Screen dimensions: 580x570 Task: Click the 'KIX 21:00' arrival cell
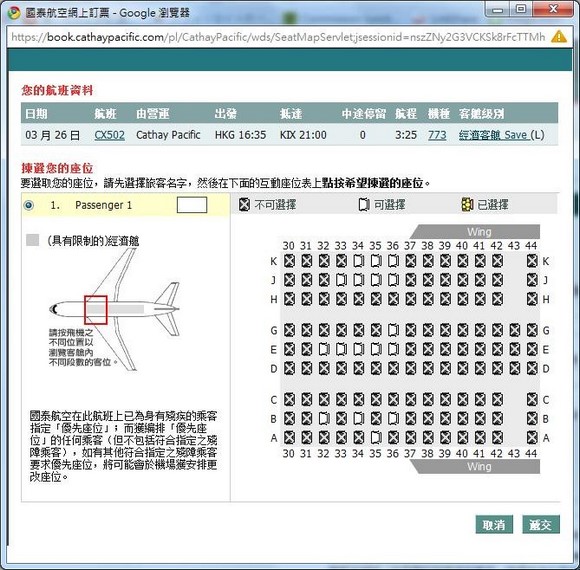[x=303, y=135]
